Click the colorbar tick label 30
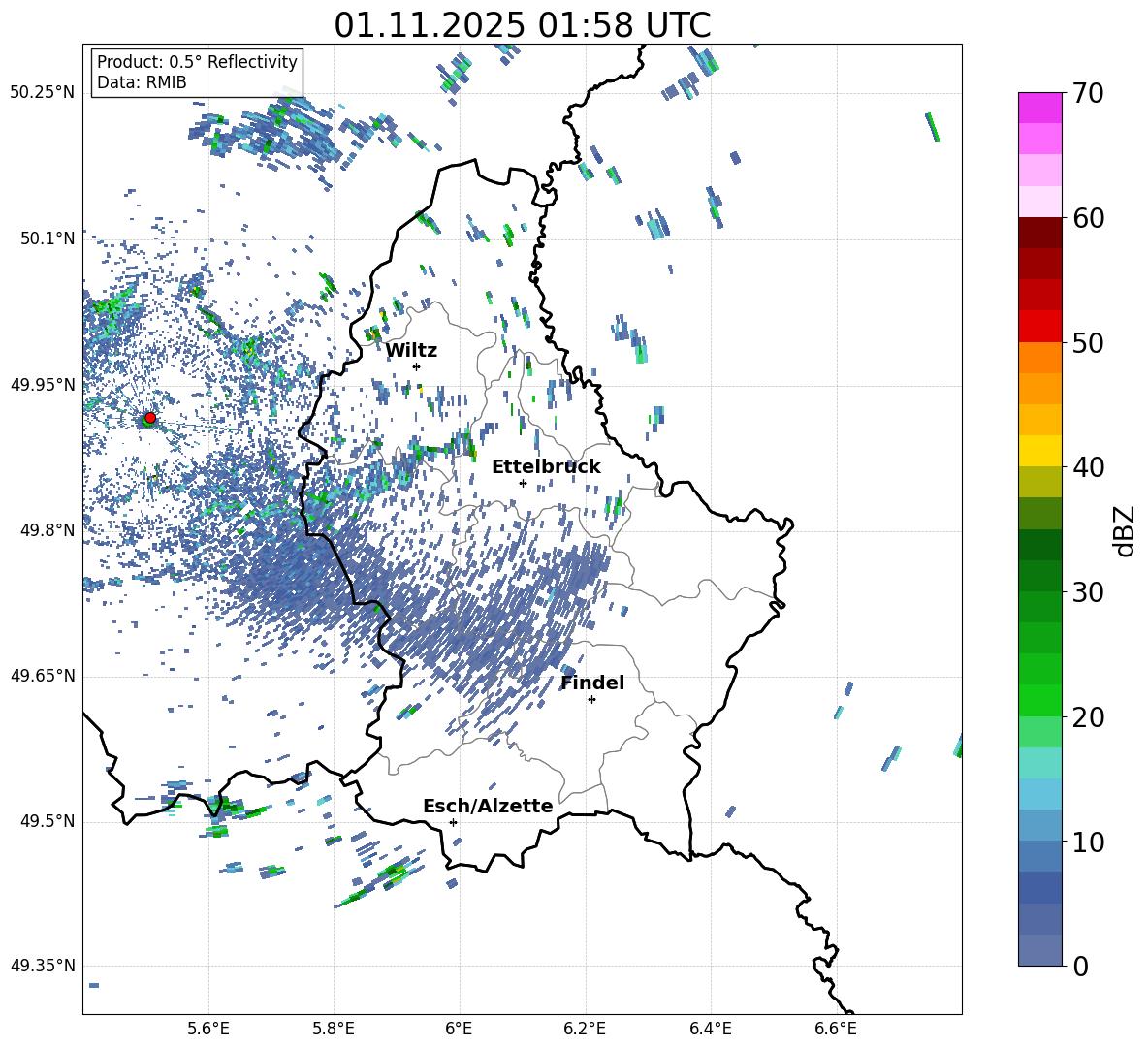 click(x=1087, y=591)
